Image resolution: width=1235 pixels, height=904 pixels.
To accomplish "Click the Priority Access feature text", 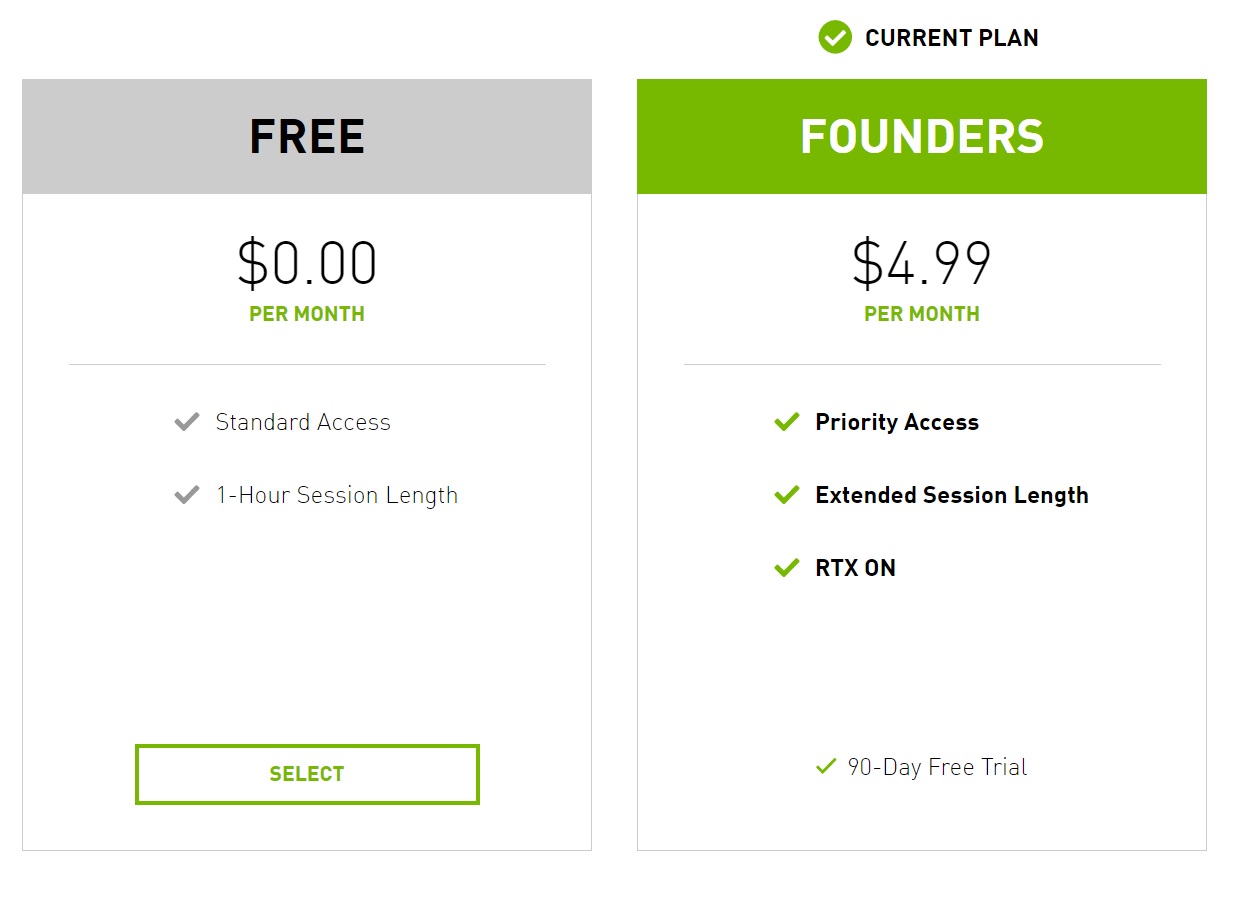I will click(897, 422).
